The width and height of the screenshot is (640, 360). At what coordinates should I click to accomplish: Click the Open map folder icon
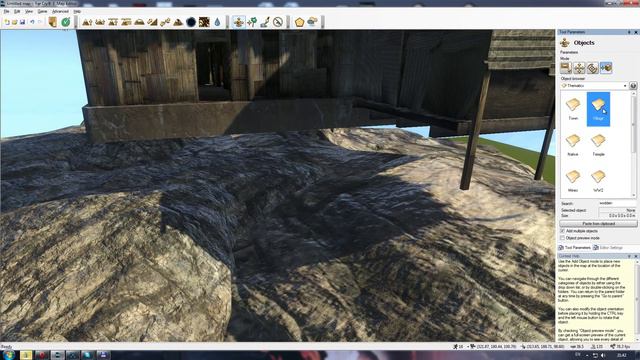pos(15,22)
